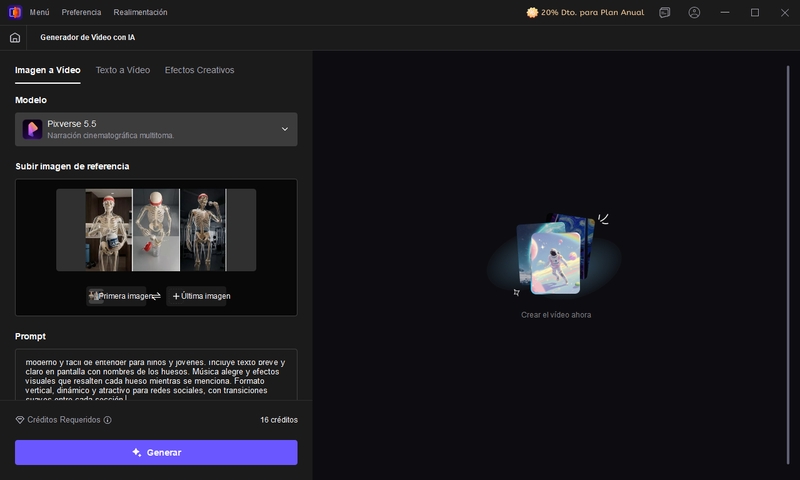This screenshot has height=480, width=800.
Task: Click the Última imagen add button
Action: click(201, 296)
